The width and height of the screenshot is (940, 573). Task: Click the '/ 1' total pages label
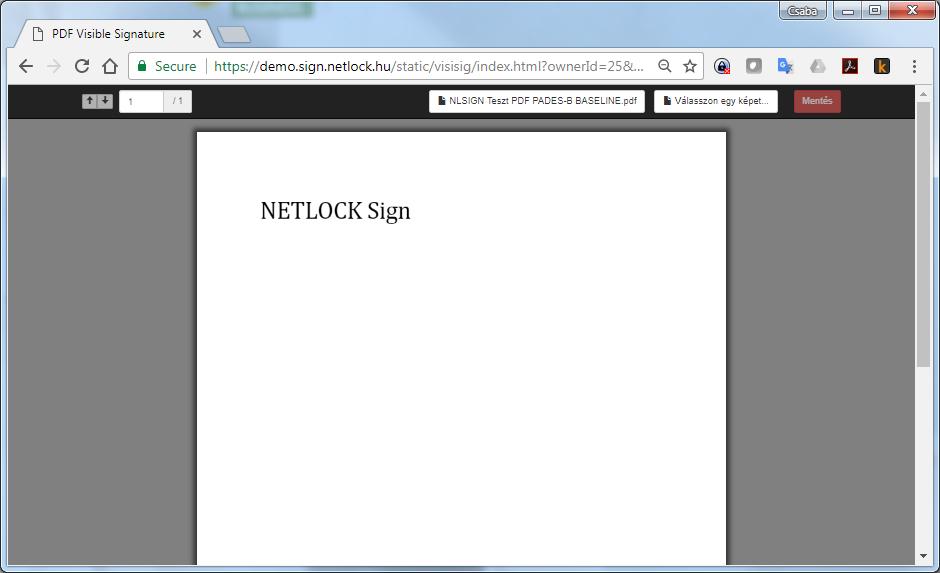[177, 101]
